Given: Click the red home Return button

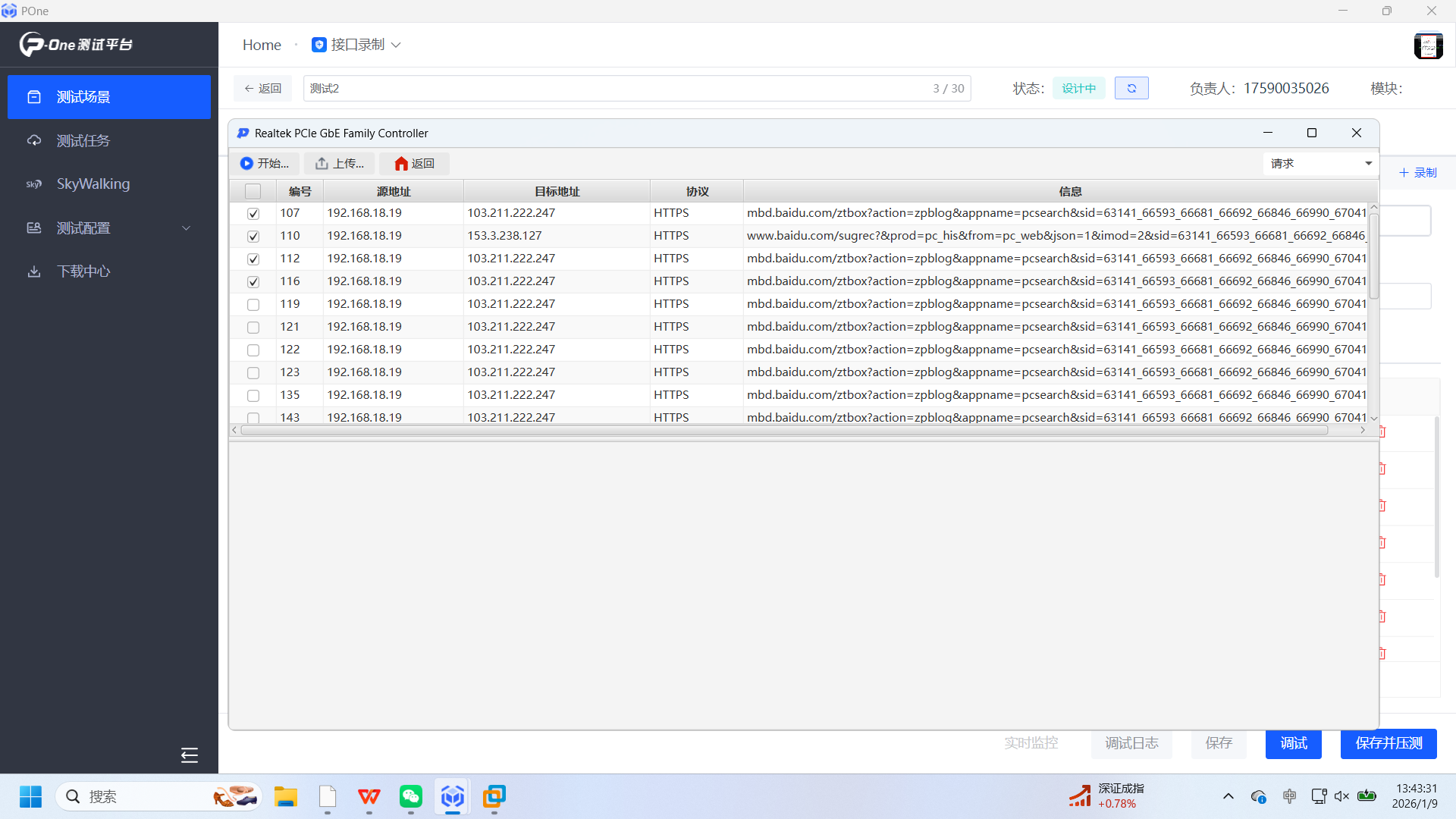Looking at the screenshot, I should [414, 163].
